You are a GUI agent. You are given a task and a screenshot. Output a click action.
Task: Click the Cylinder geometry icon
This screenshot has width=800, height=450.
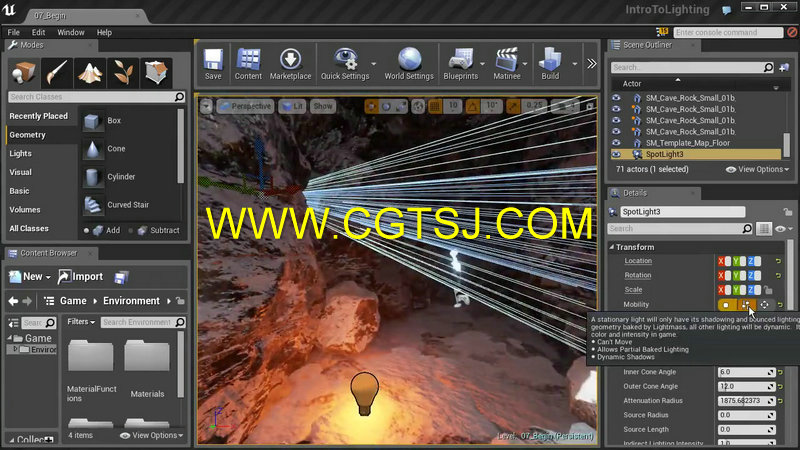[x=92, y=177]
